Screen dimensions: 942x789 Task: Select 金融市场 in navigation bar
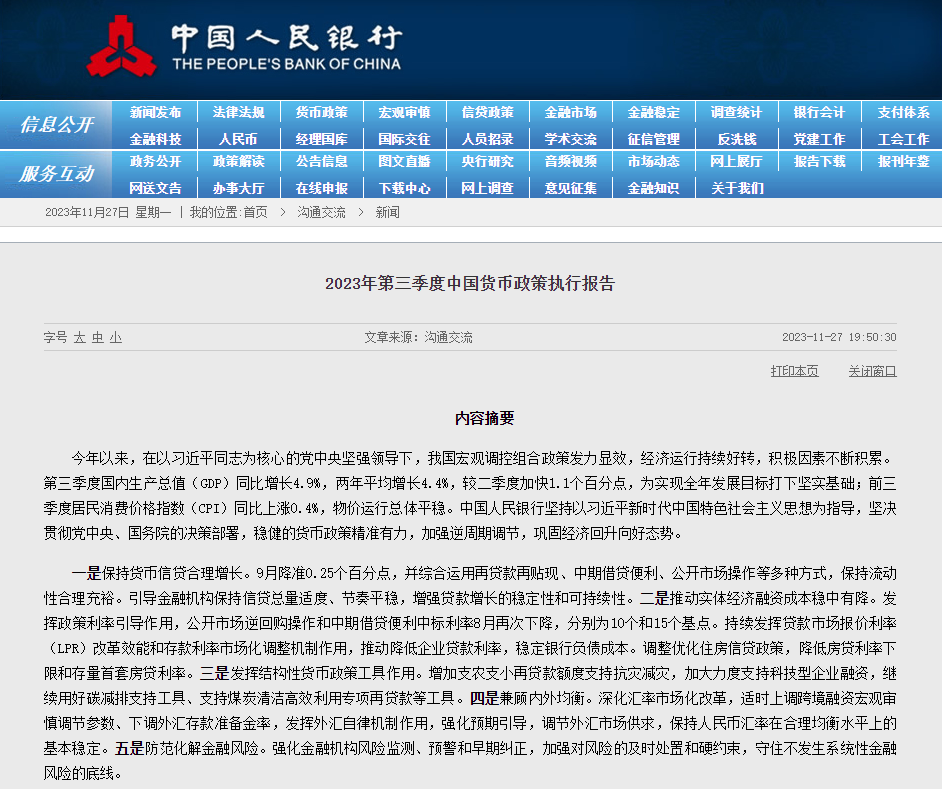[570, 112]
